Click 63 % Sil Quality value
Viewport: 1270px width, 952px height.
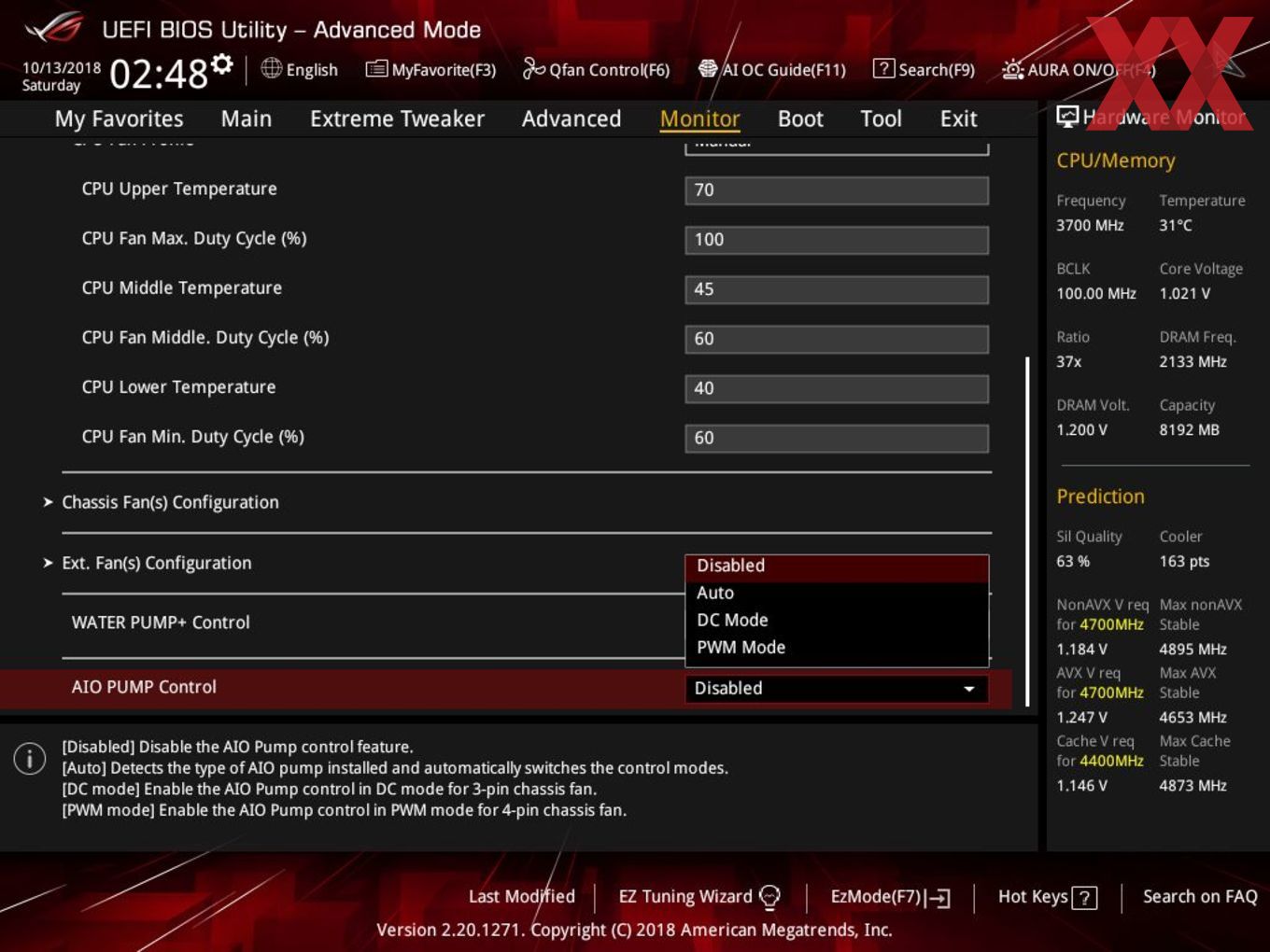1073,561
